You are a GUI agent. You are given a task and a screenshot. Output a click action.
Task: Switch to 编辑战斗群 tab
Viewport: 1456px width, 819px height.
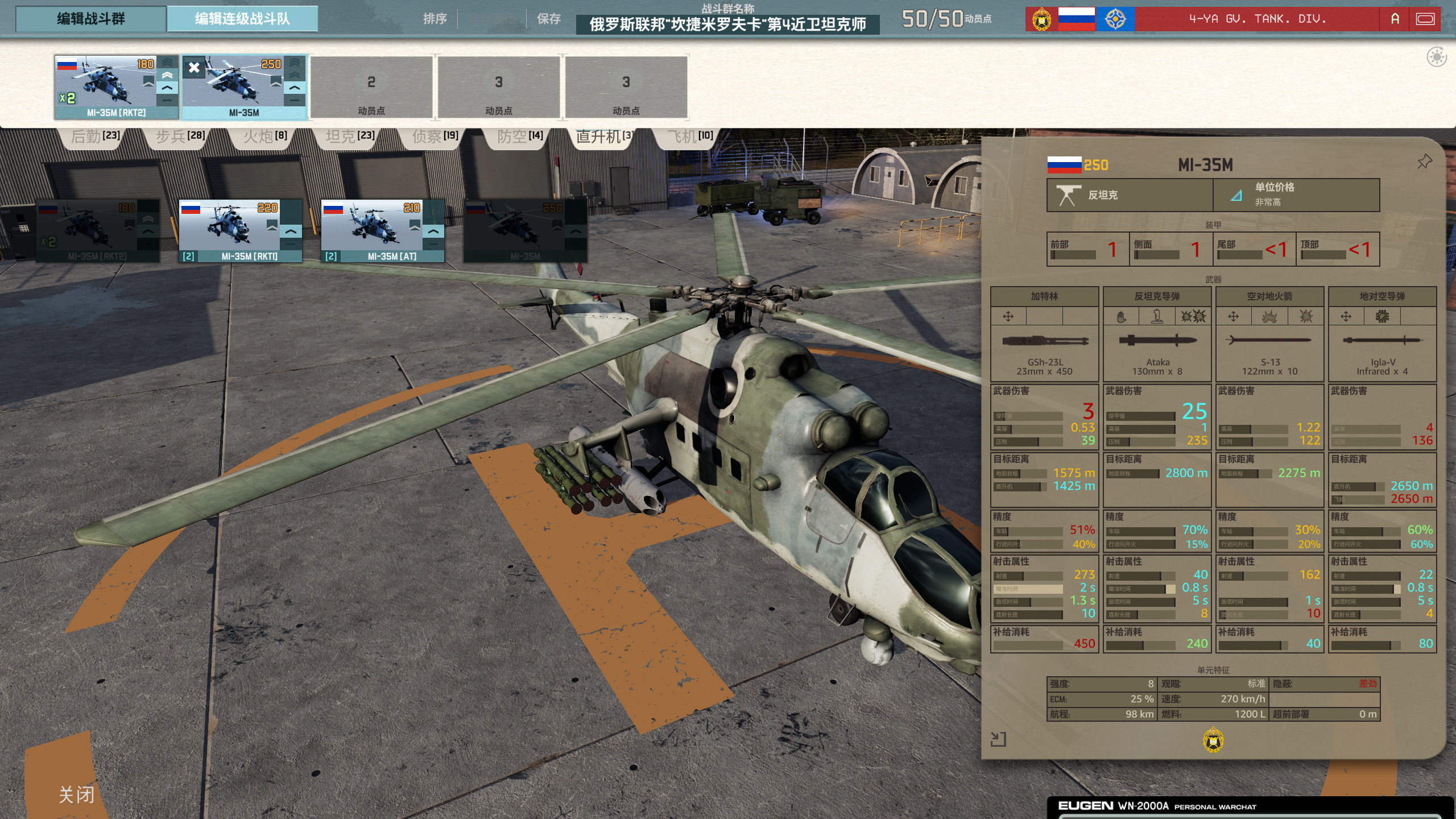point(91,19)
